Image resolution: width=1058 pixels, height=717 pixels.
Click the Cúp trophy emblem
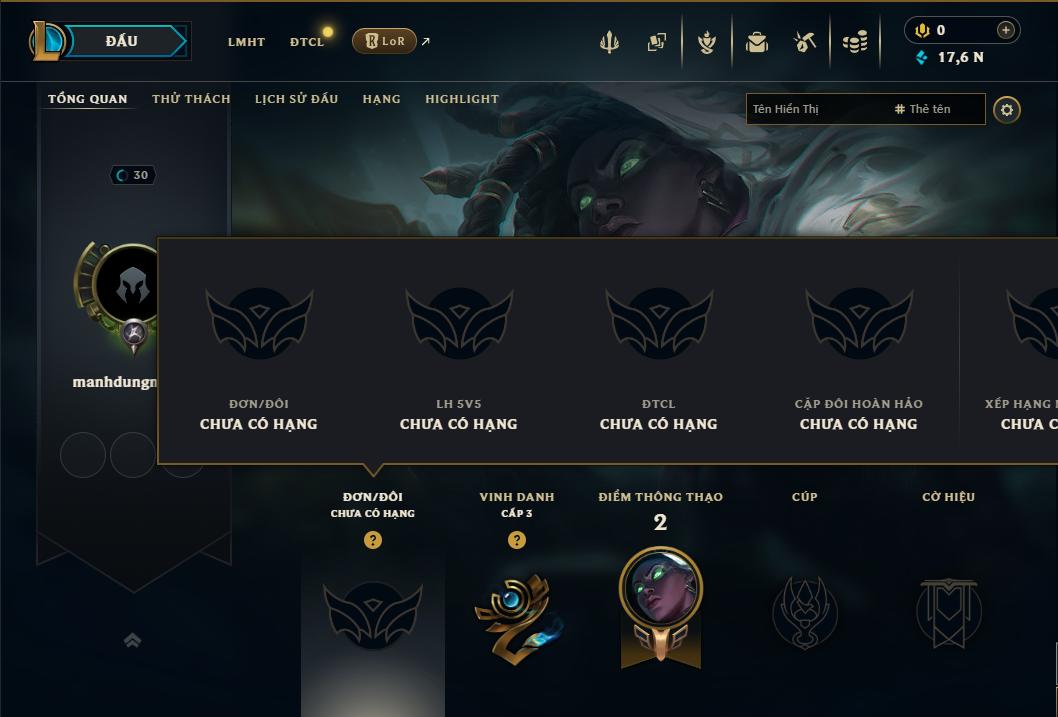804,612
